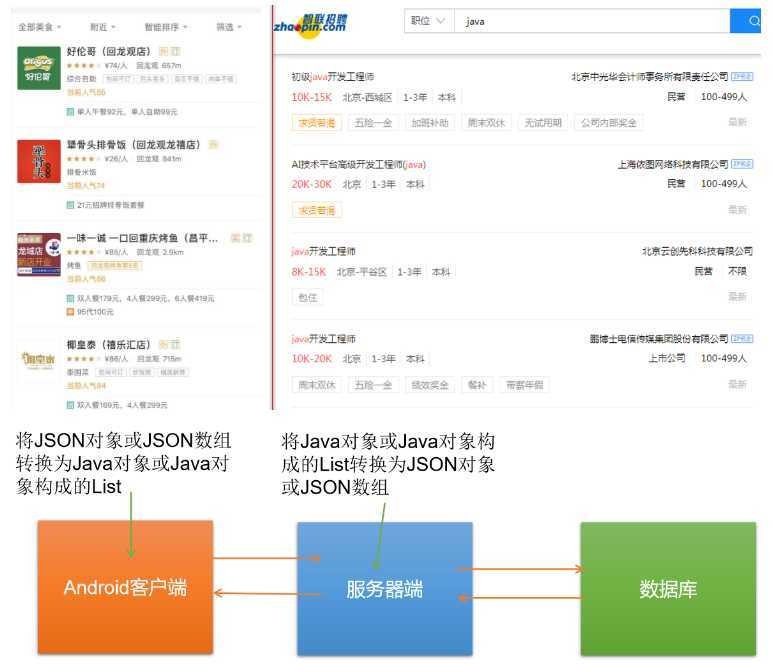Select the blue 服务器端 box
The image size is (772, 668).
(x=385, y=589)
